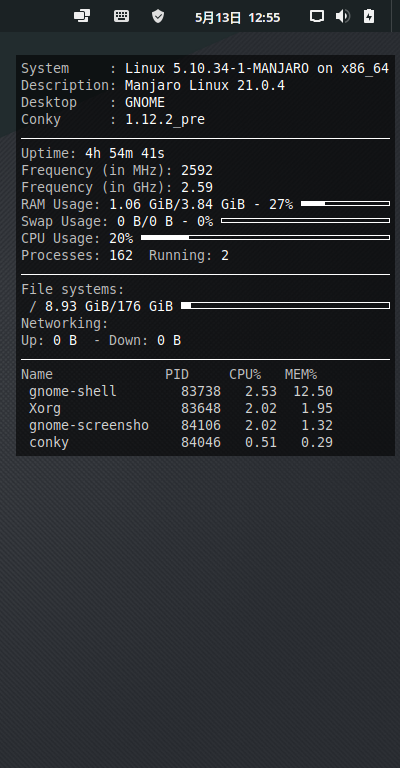Click PID 83648
The width and height of the screenshot is (400, 768).
(x=201, y=408)
